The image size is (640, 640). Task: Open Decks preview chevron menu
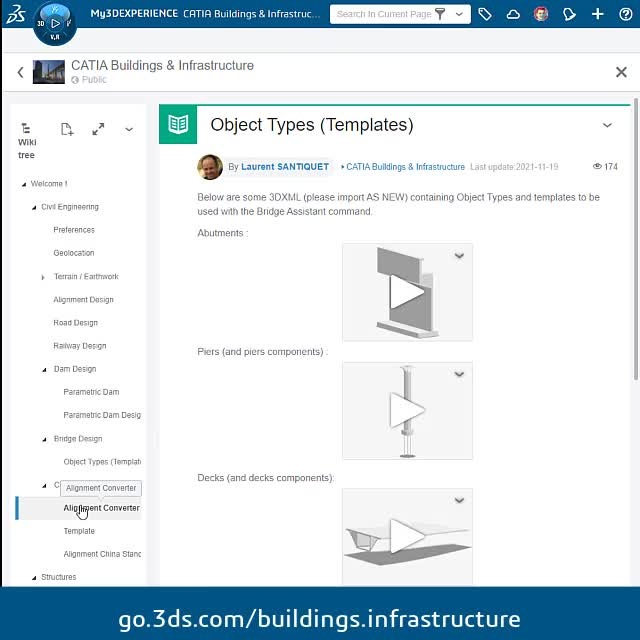click(459, 500)
